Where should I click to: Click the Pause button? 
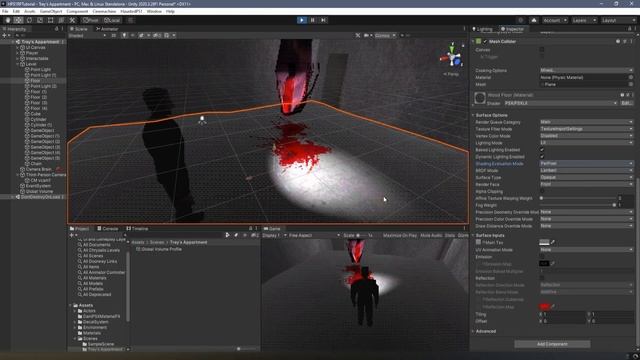coord(313,20)
